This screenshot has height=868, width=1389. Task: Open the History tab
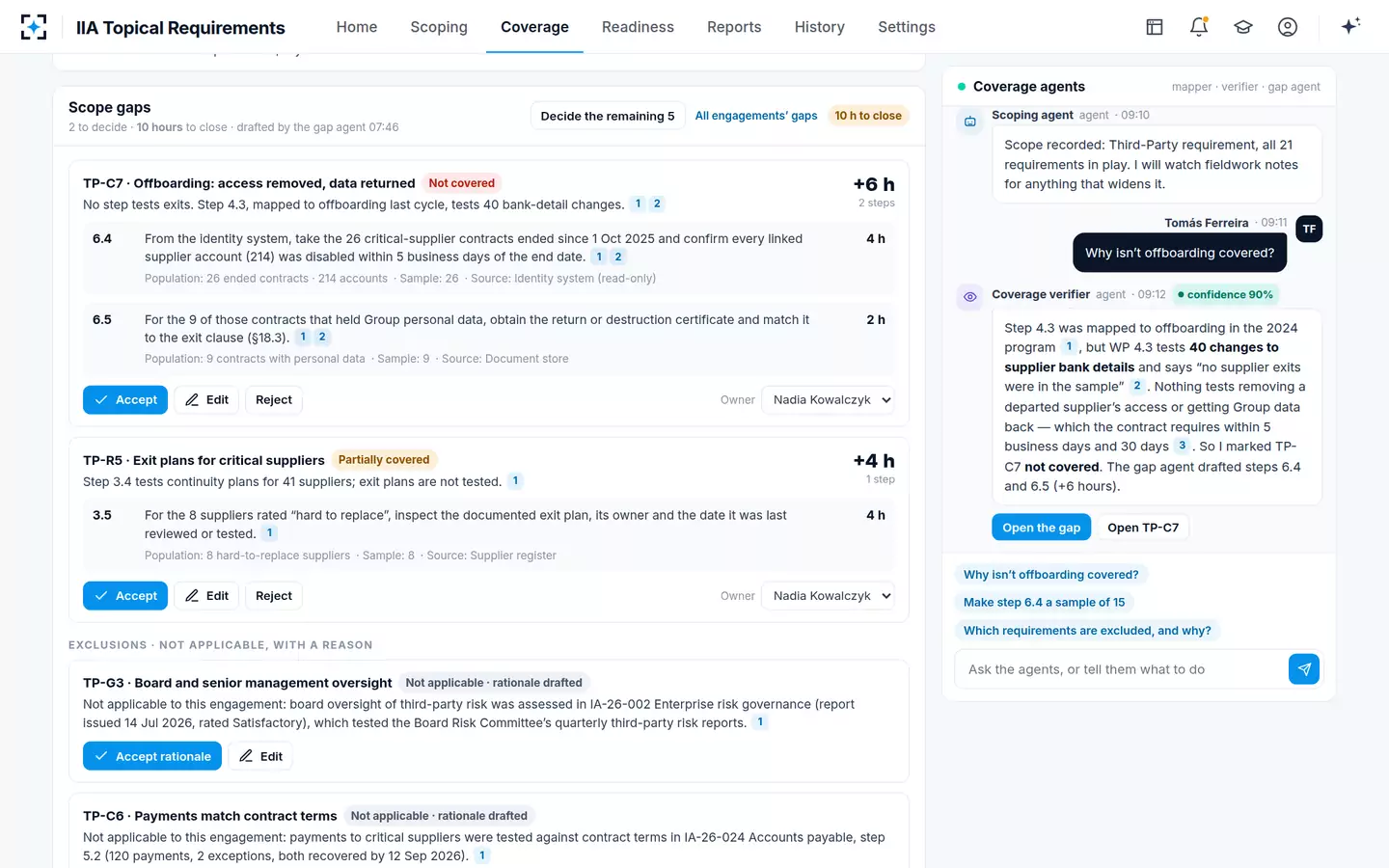pos(820,27)
